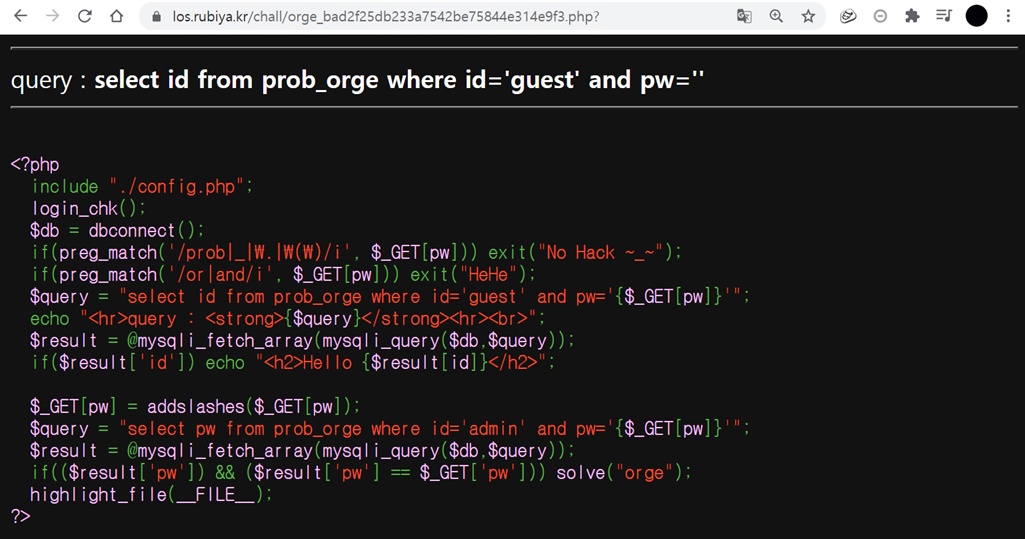This screenshot has width=1025, height=539.
Task: Click the 'No Hack ~_~' preg_match line
Action: (356, 253)
